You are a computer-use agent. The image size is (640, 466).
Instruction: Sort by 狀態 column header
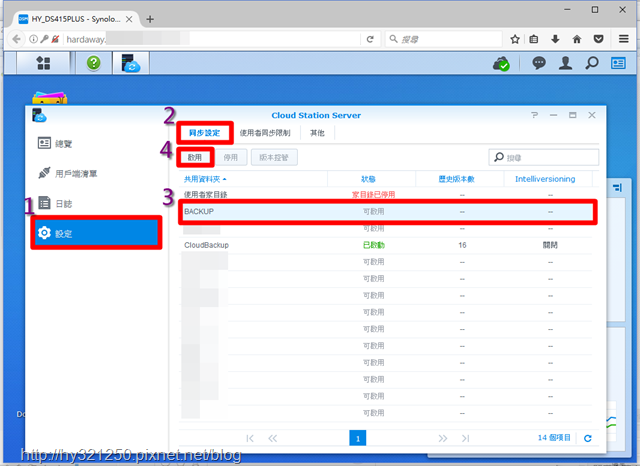[371, 179]
